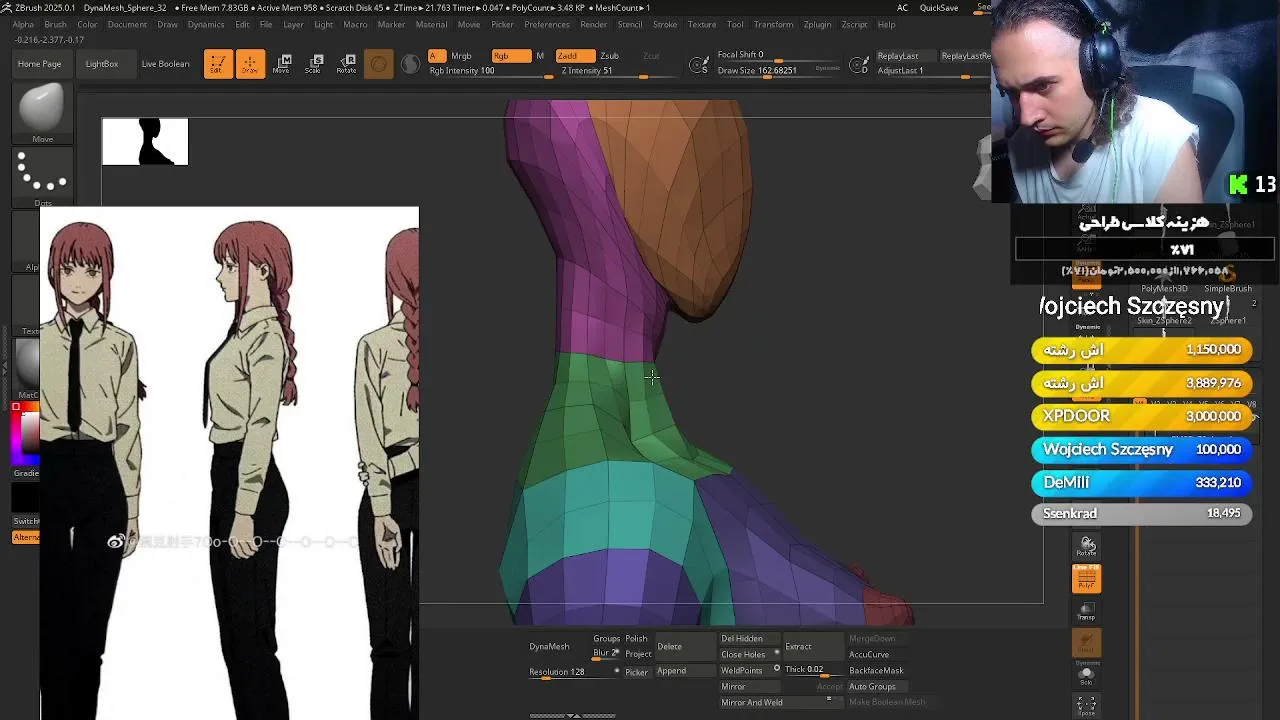Screen dimensions: 1280x720
Task: Activate the Edit mode button
Action: tap(218, 64)
